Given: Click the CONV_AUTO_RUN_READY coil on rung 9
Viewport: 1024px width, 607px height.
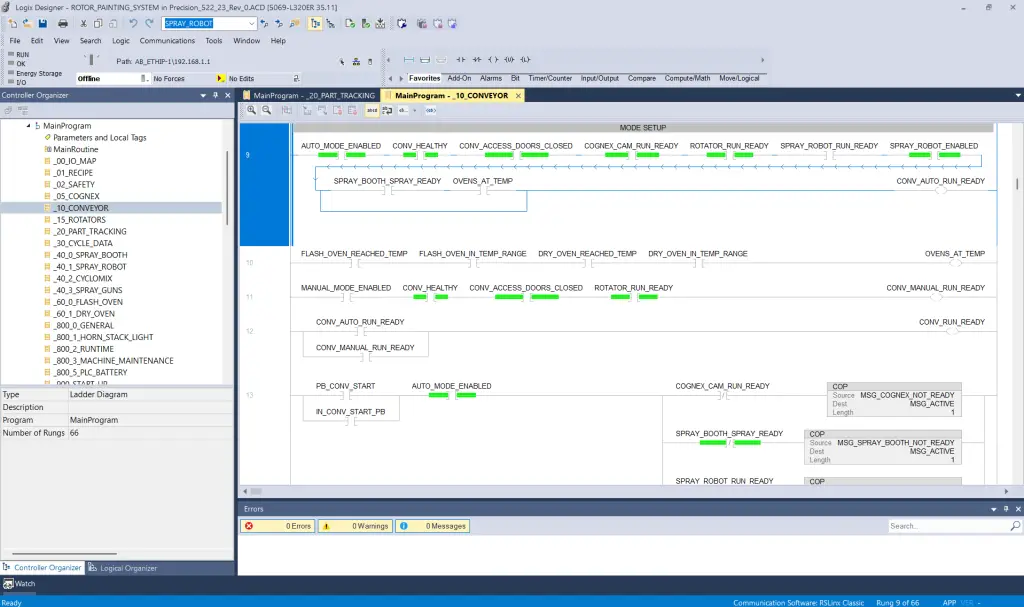Looking at the screenshot, I should tap(940, 190).
